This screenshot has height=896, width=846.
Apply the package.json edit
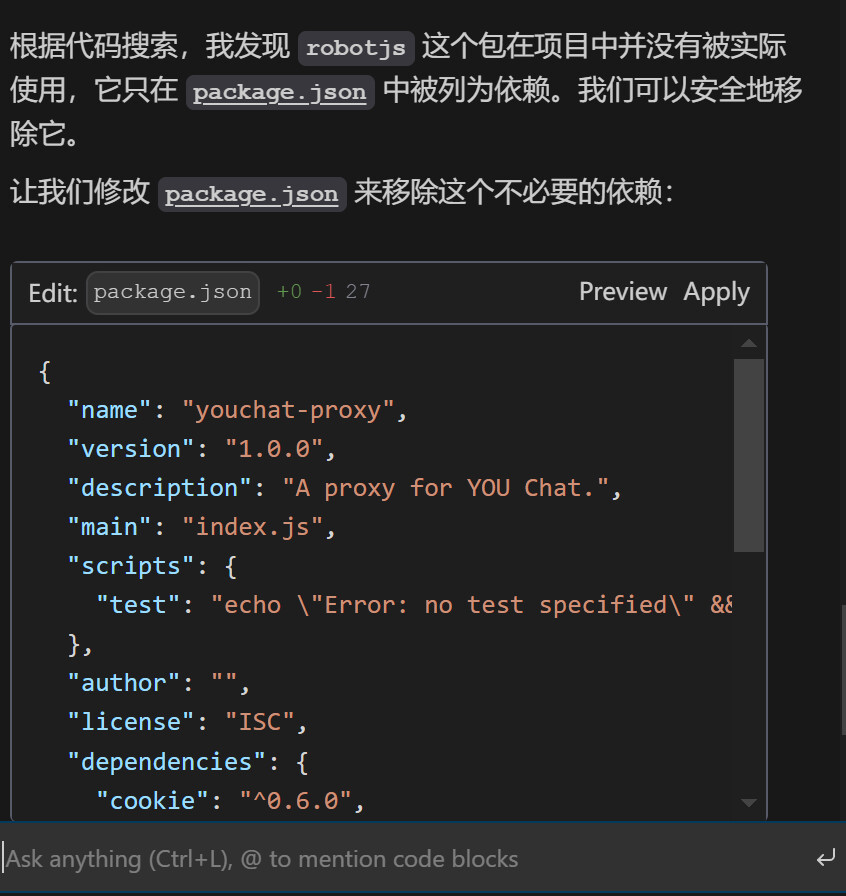pyautogui.click(x=716, y=292)
